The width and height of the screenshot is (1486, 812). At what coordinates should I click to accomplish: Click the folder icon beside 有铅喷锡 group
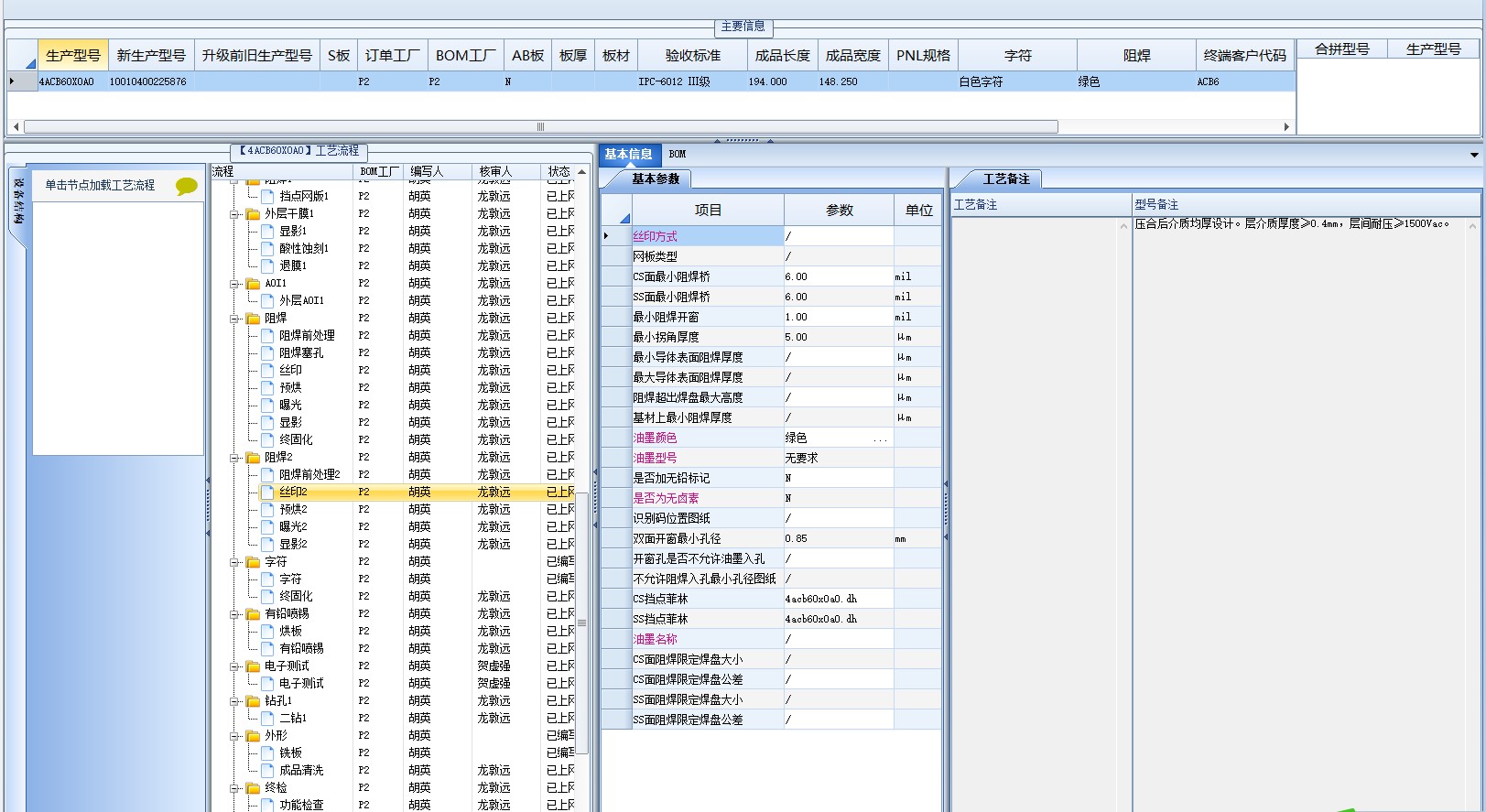tap(254, 613)
